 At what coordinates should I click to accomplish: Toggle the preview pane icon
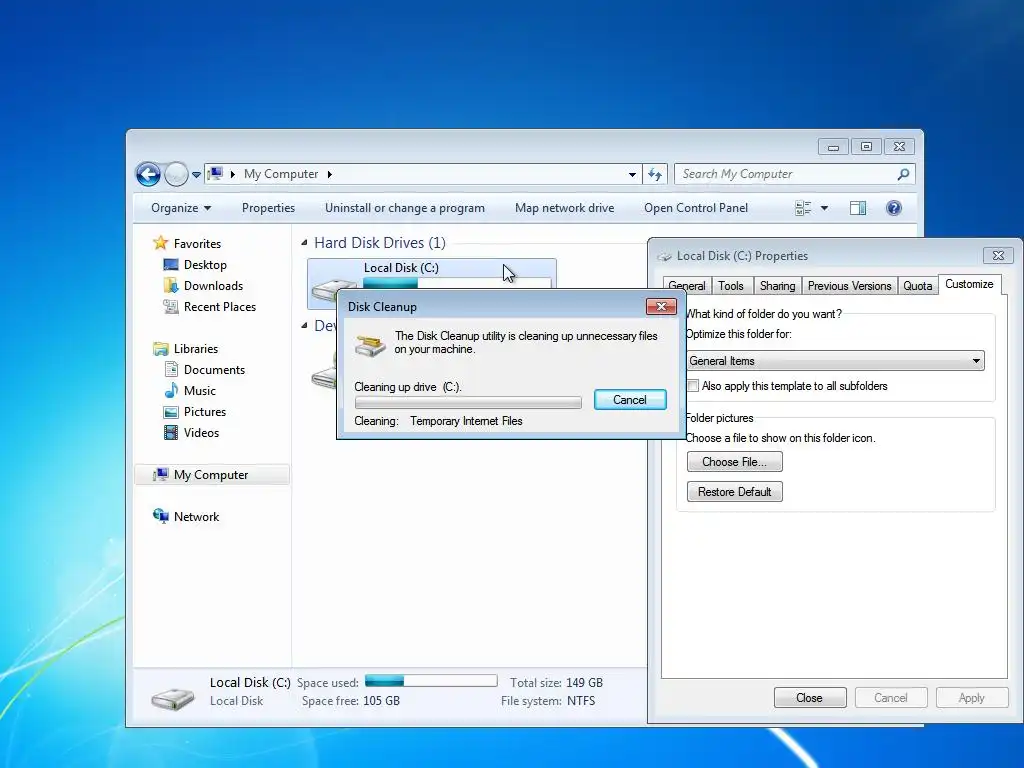pos(857,208)
